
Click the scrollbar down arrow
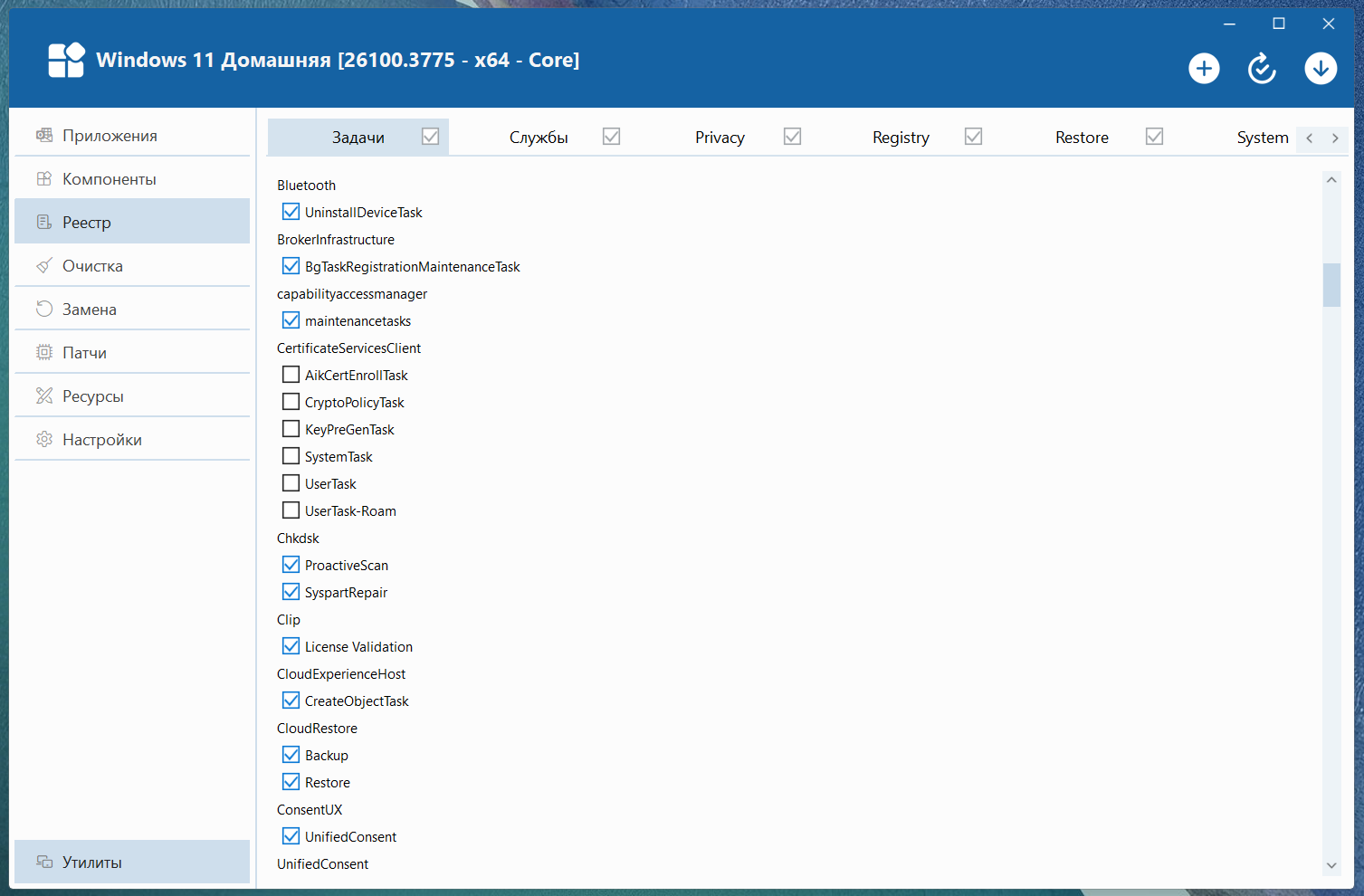pos(1331,865)
